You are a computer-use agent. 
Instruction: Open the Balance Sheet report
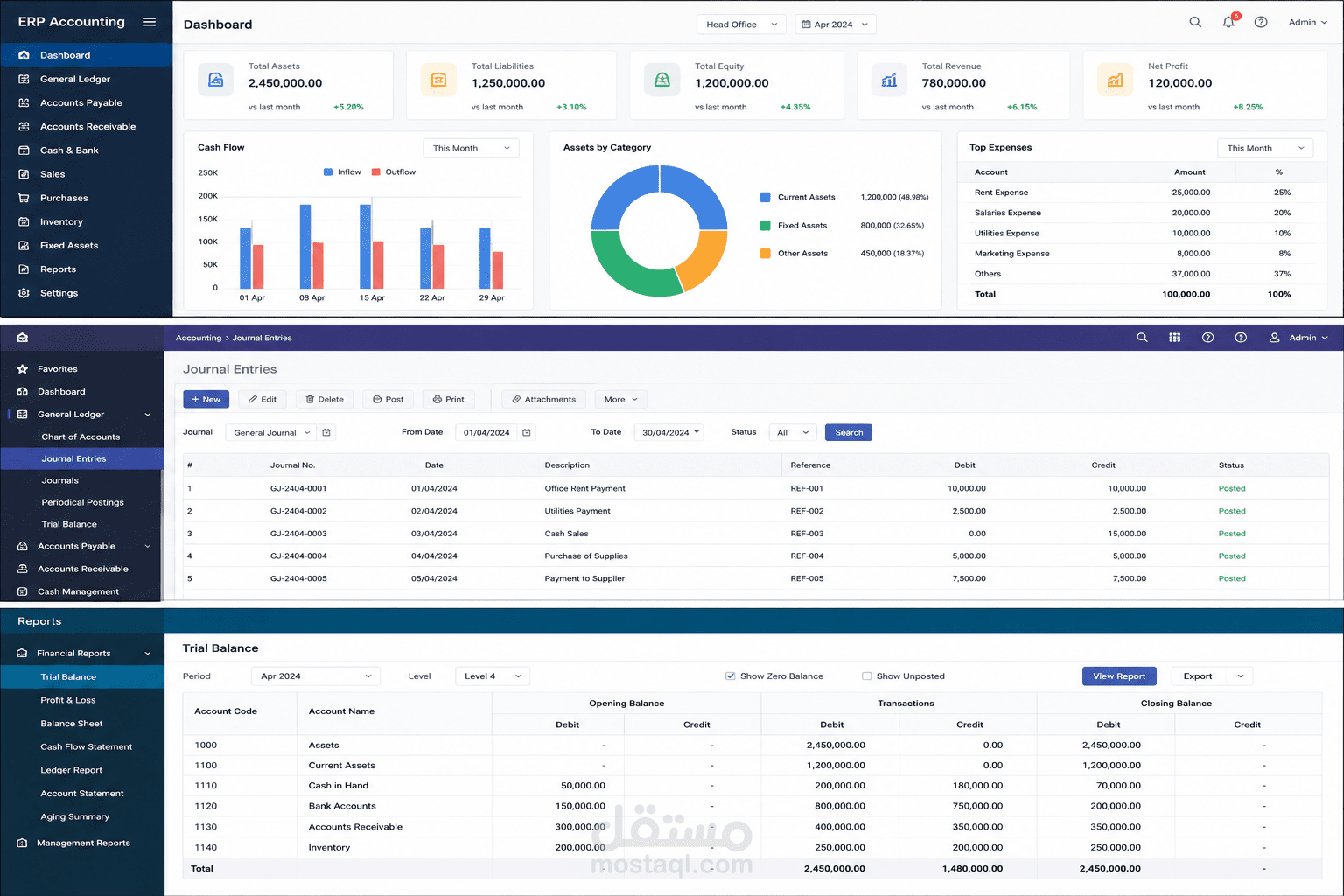coord(72,724)
